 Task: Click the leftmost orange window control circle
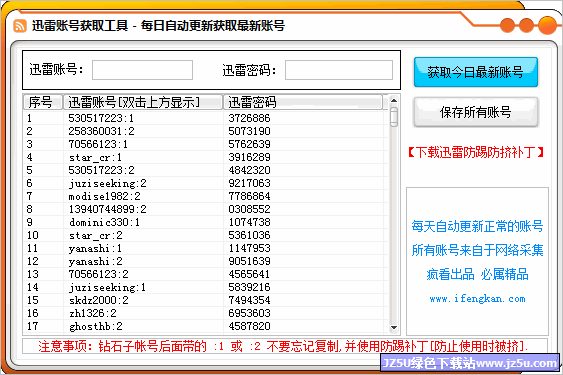pos(507,25)
